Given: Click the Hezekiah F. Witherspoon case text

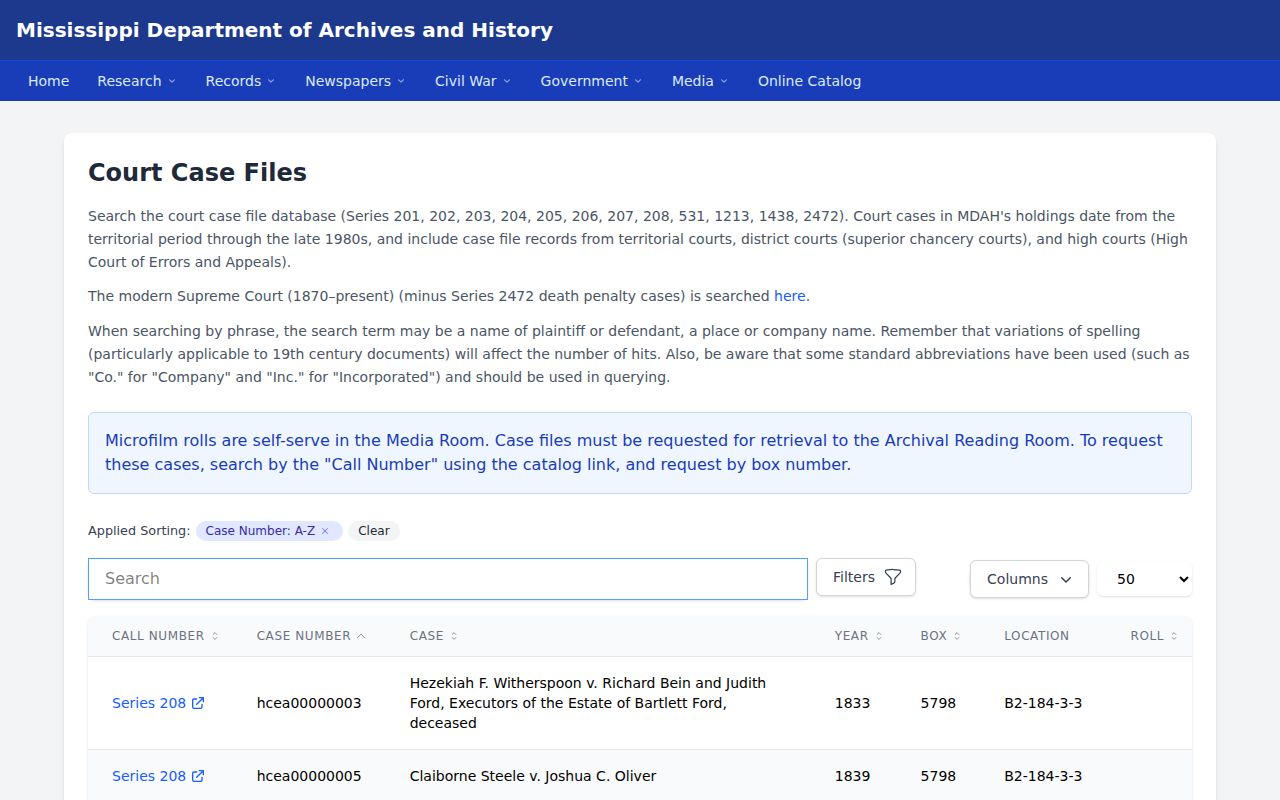Looking at the screenshot, I should click(x=588, y=703).
